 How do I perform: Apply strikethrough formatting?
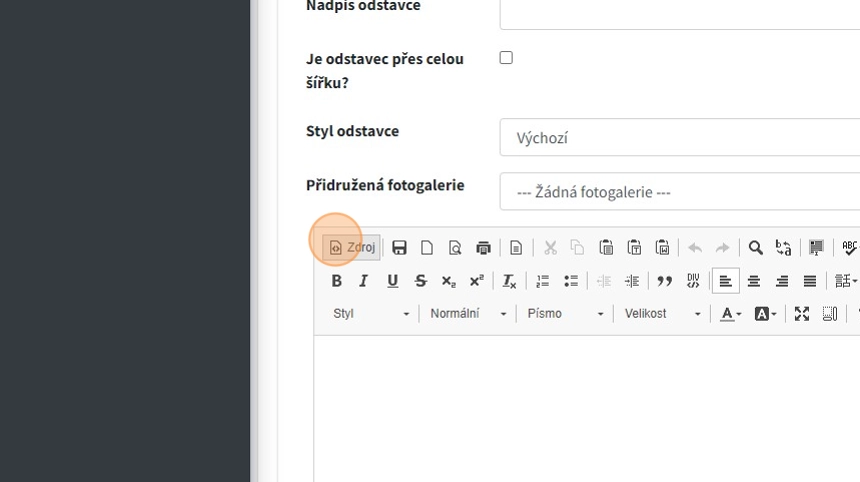[420, 281]
